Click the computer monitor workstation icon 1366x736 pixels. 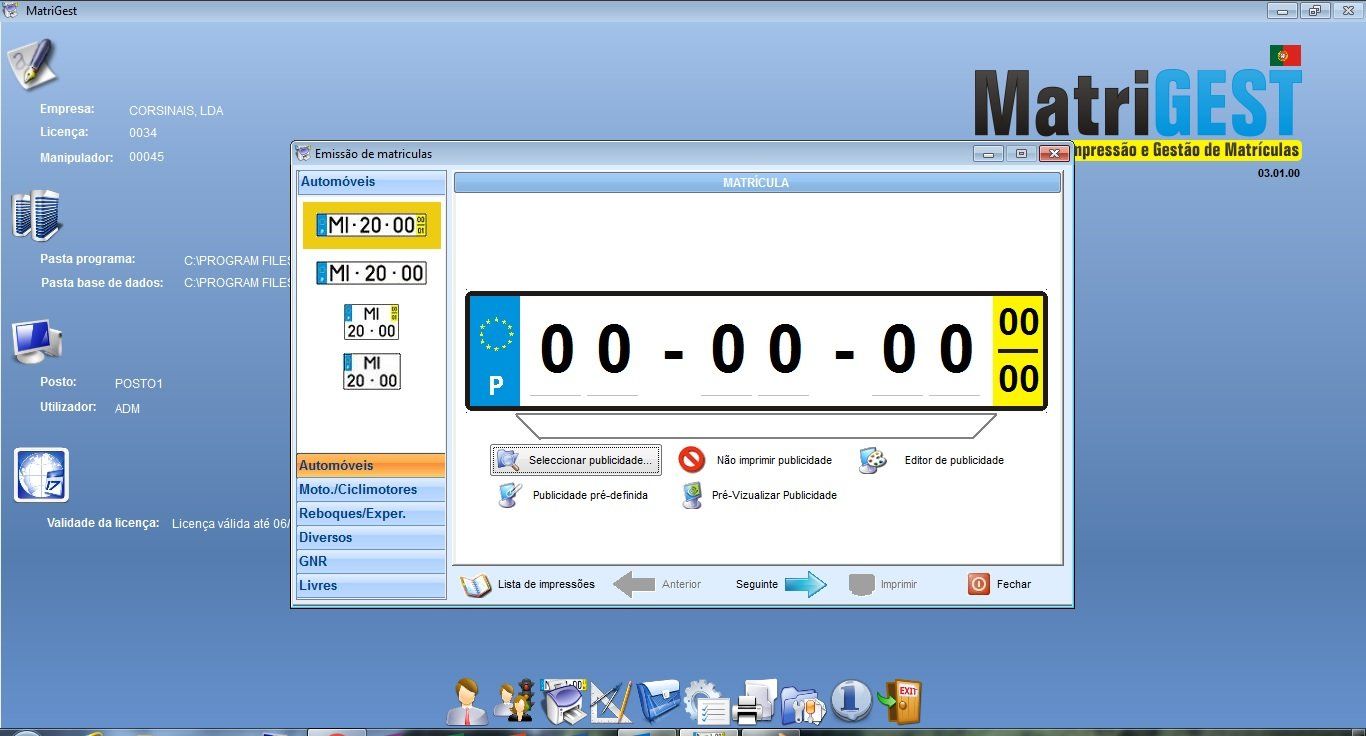point(38,342)
